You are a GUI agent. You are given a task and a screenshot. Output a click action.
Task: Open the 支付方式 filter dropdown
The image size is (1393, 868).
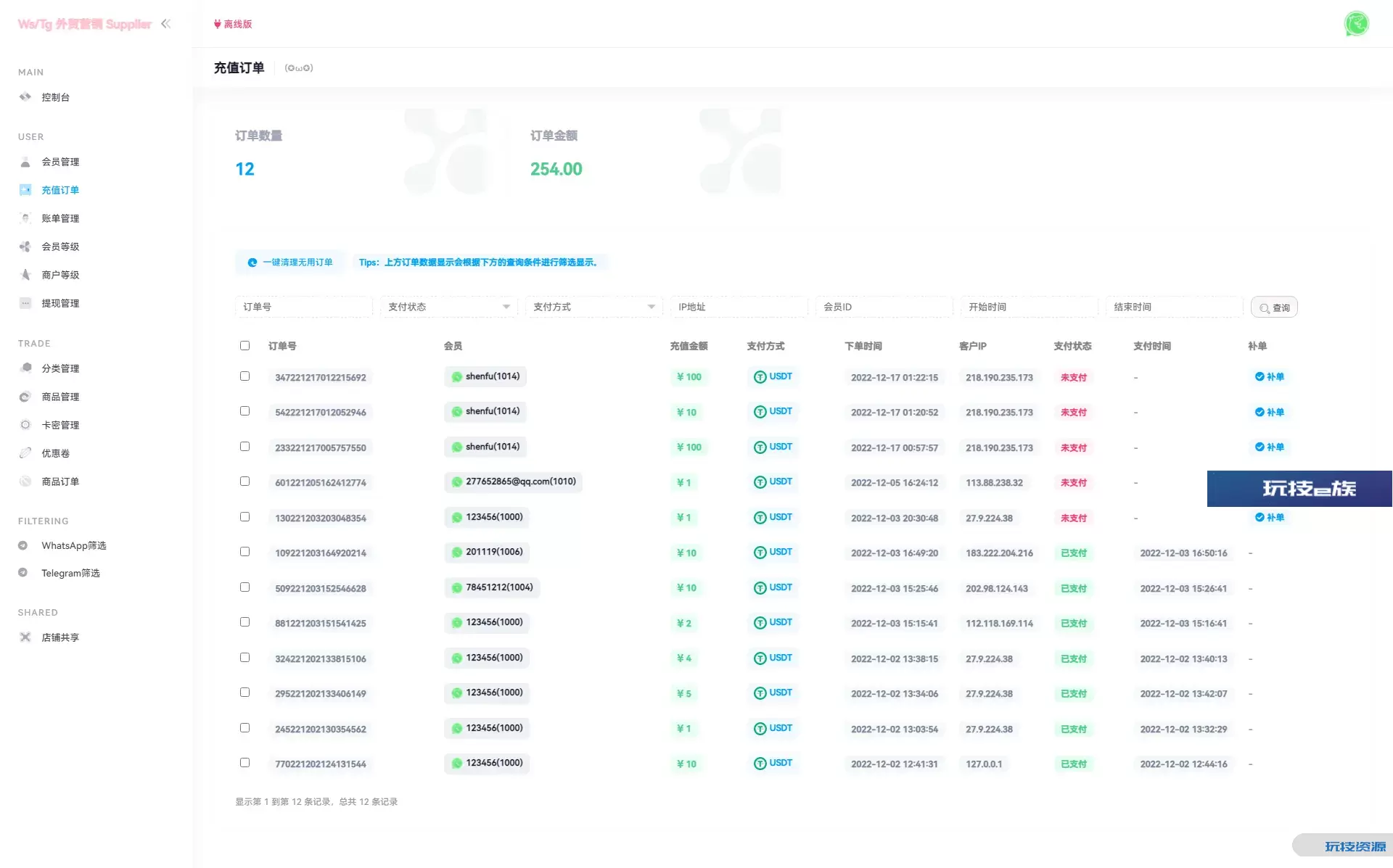(x=593, y=307)
